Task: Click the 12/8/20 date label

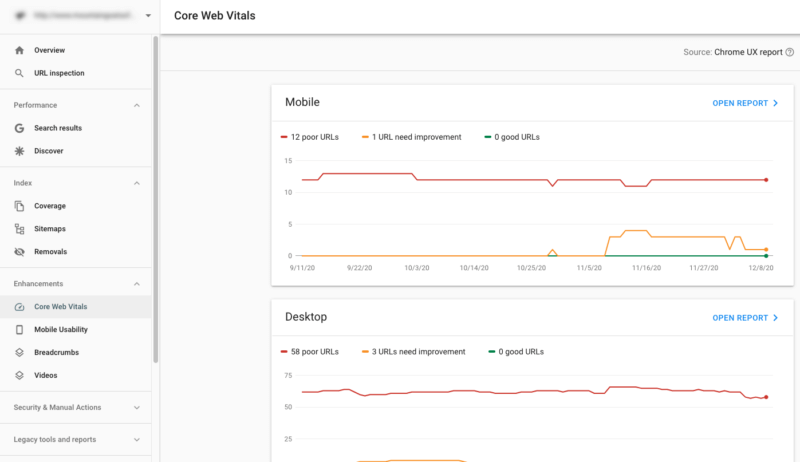Action: point(761,268)
